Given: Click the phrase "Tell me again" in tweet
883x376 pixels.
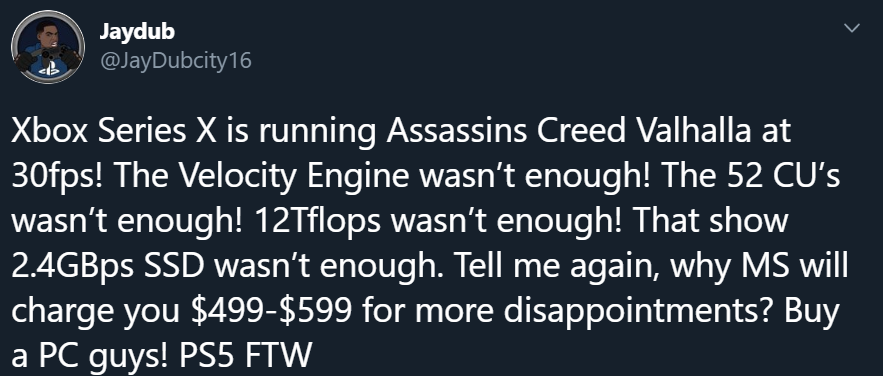Looking at the screenshot, I should tap(558, 266).
